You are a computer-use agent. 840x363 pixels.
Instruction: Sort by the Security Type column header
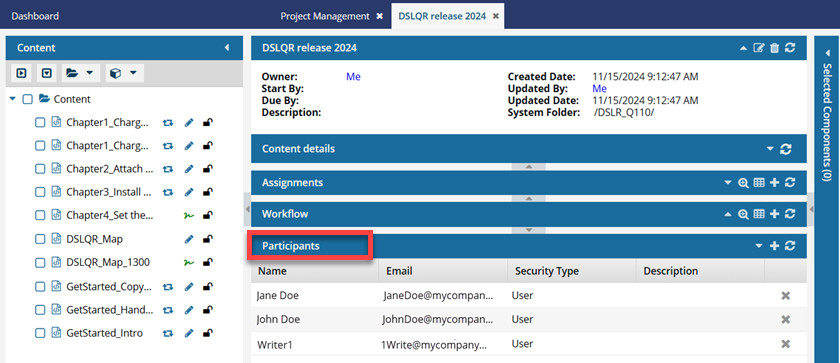[547, 271]
